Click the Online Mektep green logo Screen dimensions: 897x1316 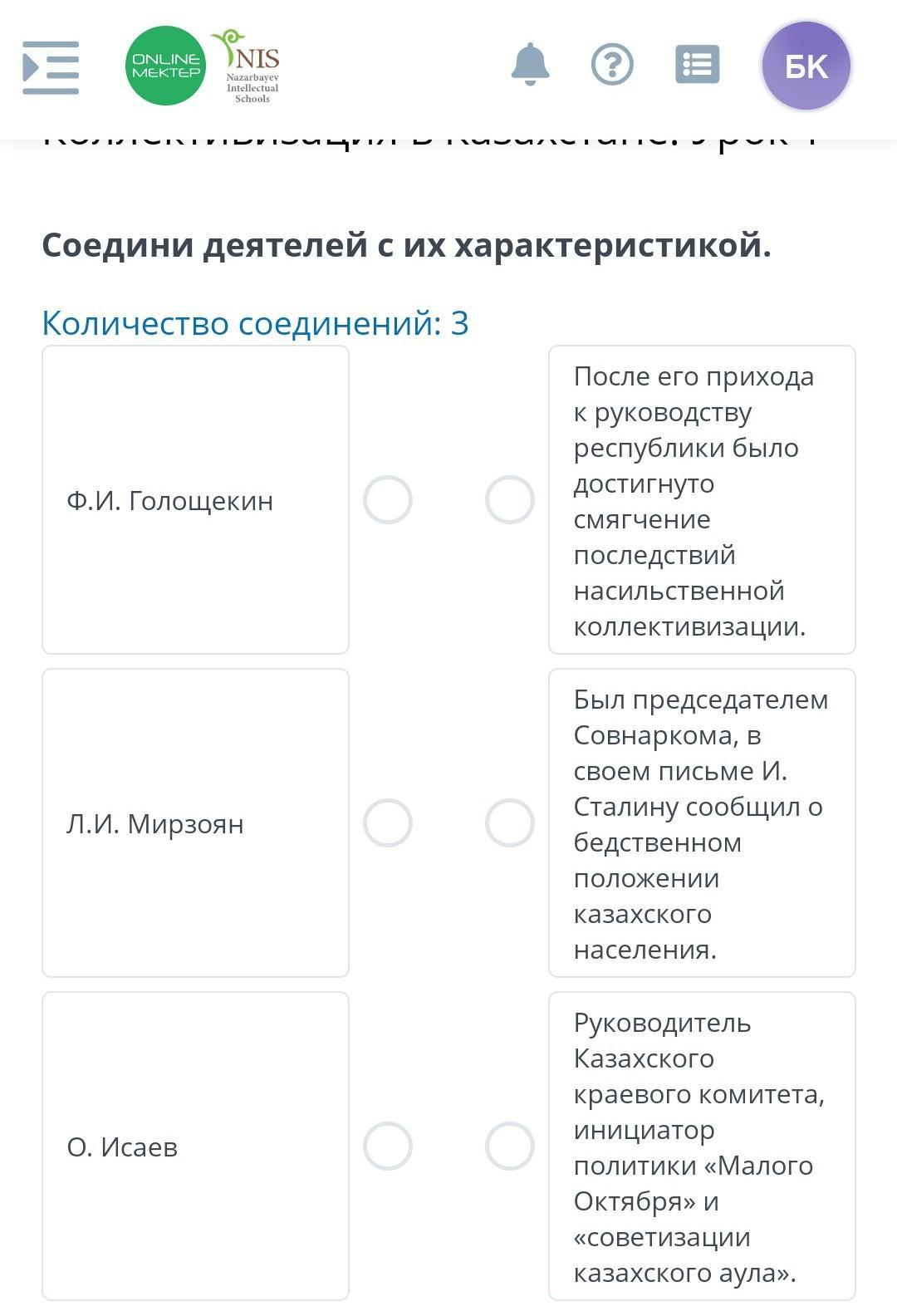(165, 66)
